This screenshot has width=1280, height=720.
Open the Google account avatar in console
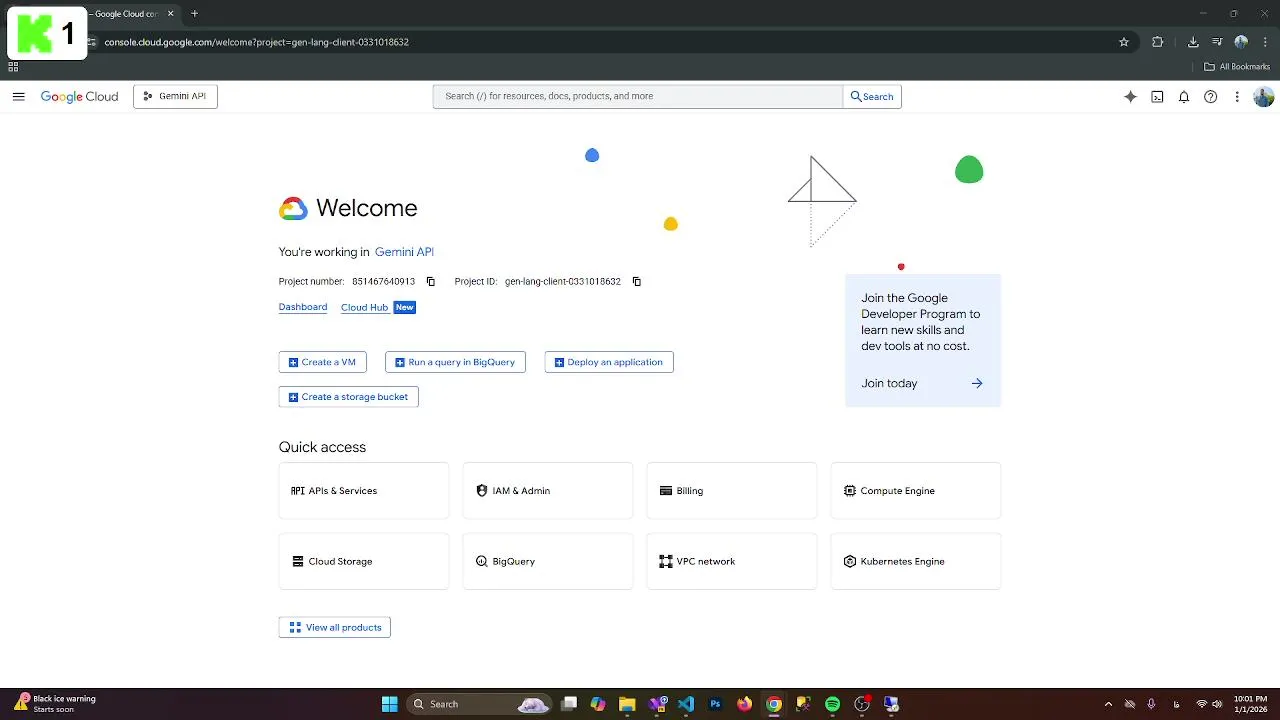point(1263,97)
